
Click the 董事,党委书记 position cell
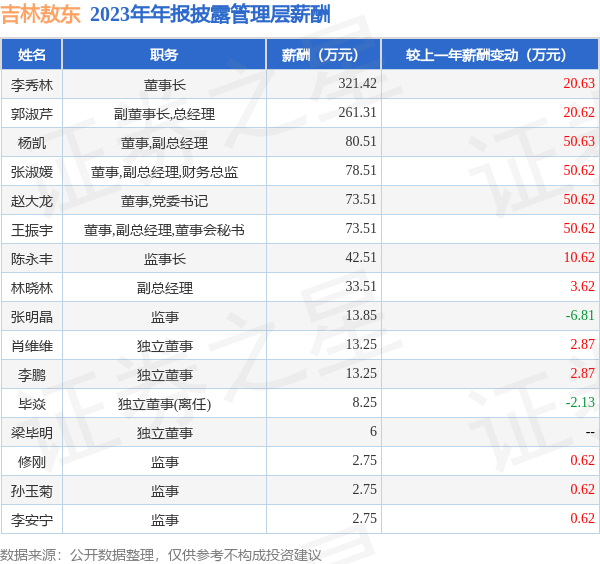(x=165, y=200)
